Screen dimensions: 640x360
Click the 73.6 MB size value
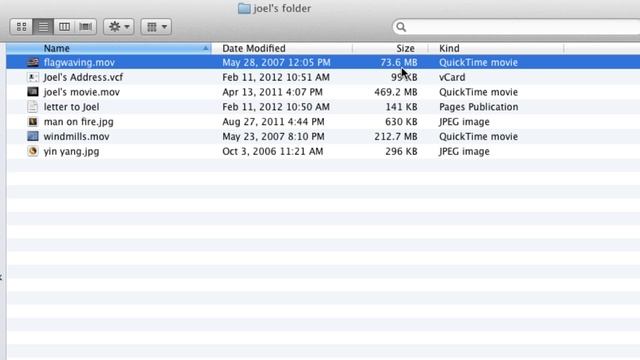[399, 62]
